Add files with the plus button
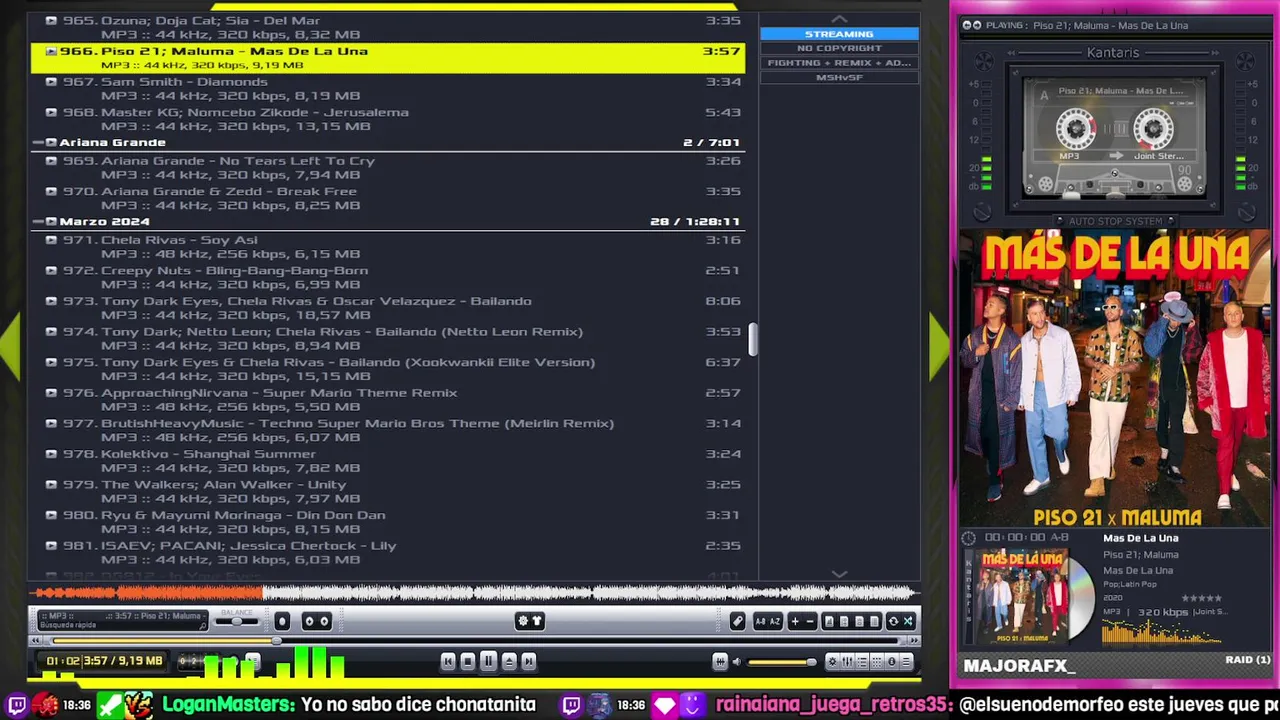 pos(795,621)
